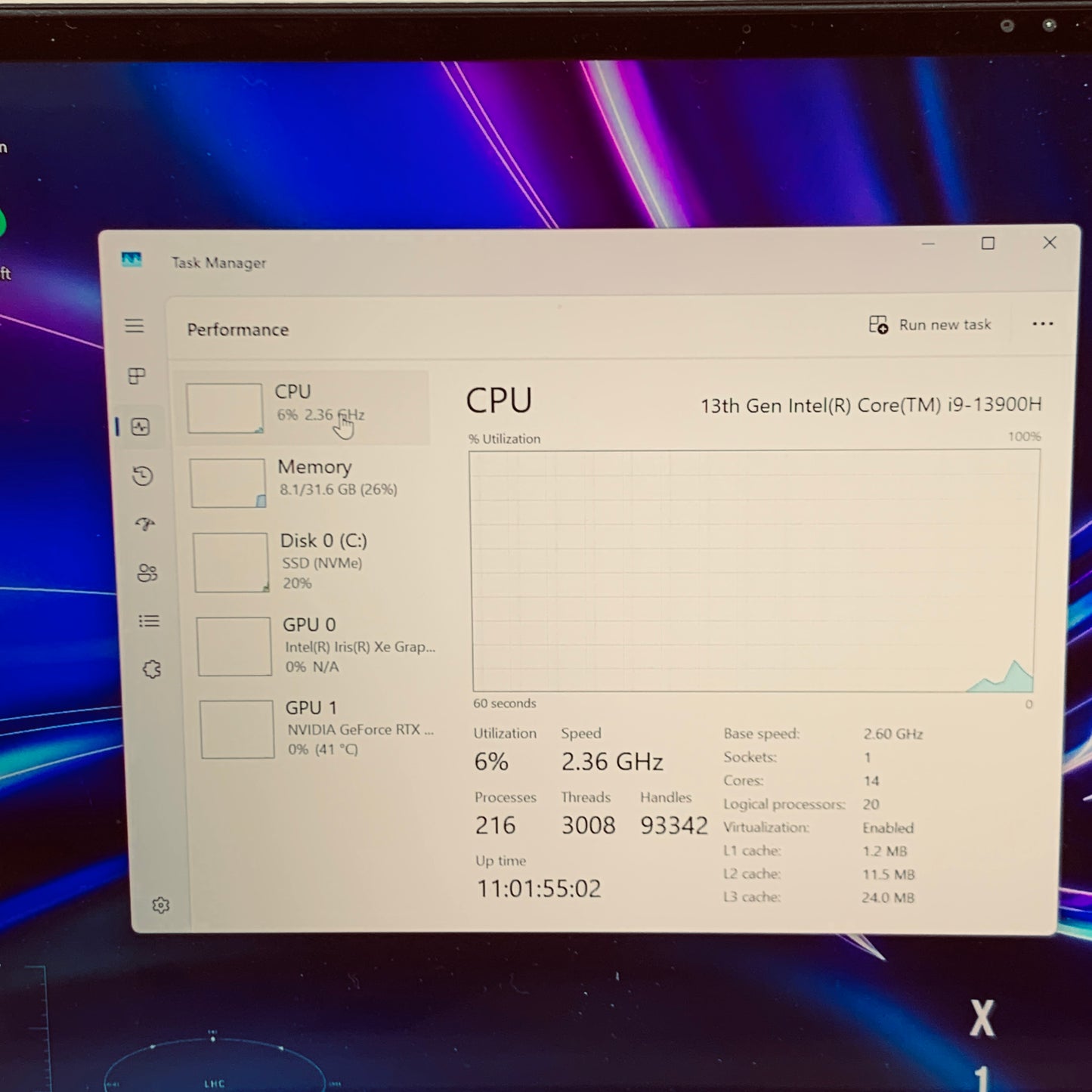This screenshot has height=1092, width=1092.
Task: Click the up time 11:01:55:02 value
Action: pos(539,889)
